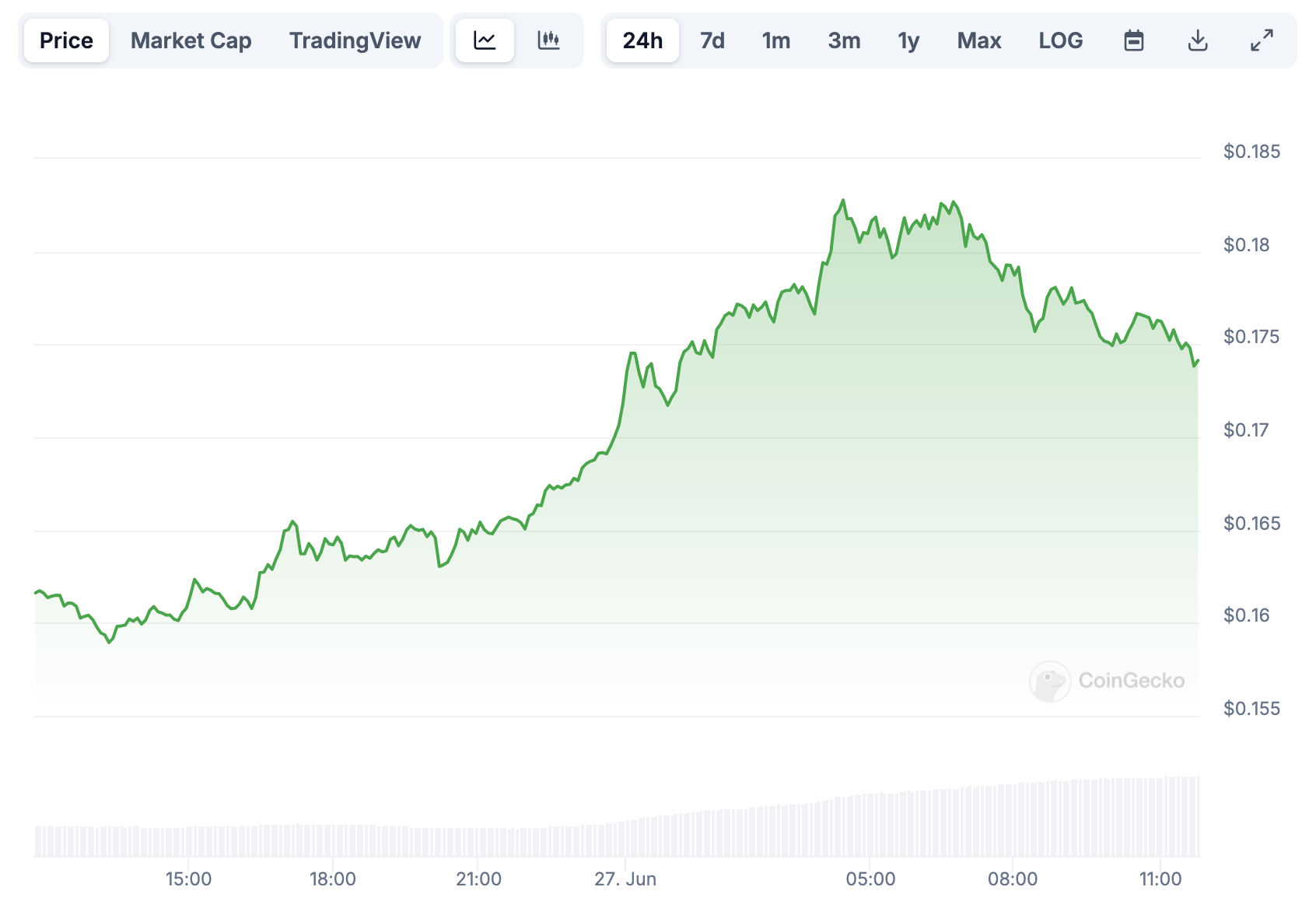1316x915 pixels.
Task: Switch to the Market Cap tab
Action: pos(191,40)
